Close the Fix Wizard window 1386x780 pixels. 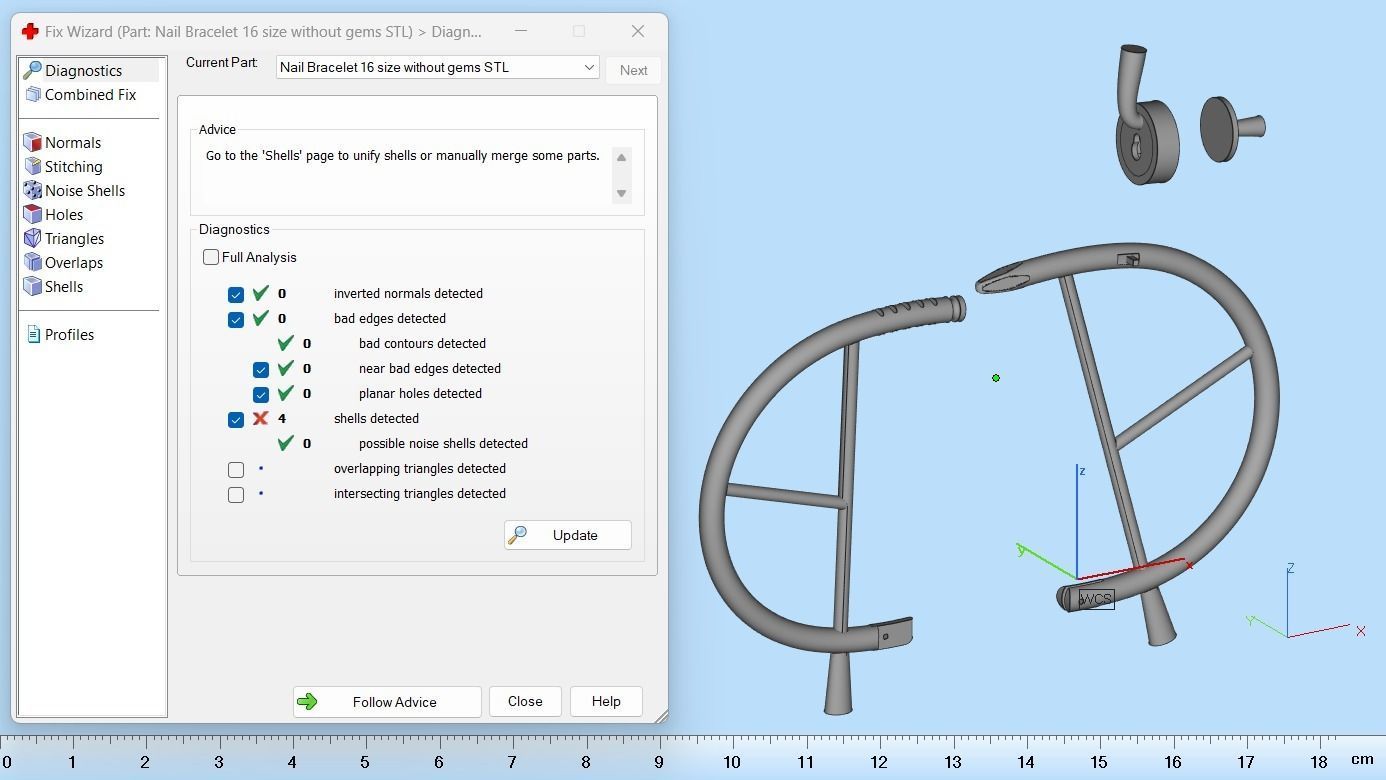click(x=638, y=31)
